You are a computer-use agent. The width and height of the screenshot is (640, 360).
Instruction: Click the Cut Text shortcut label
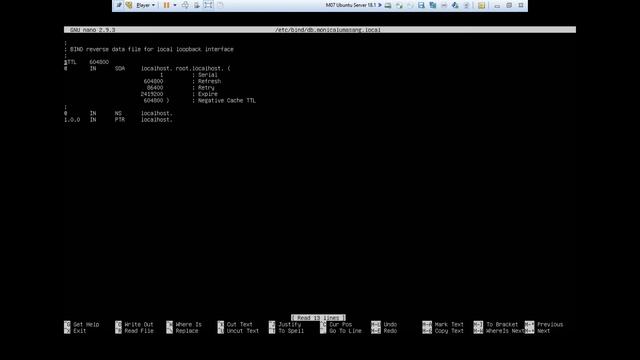240,324
